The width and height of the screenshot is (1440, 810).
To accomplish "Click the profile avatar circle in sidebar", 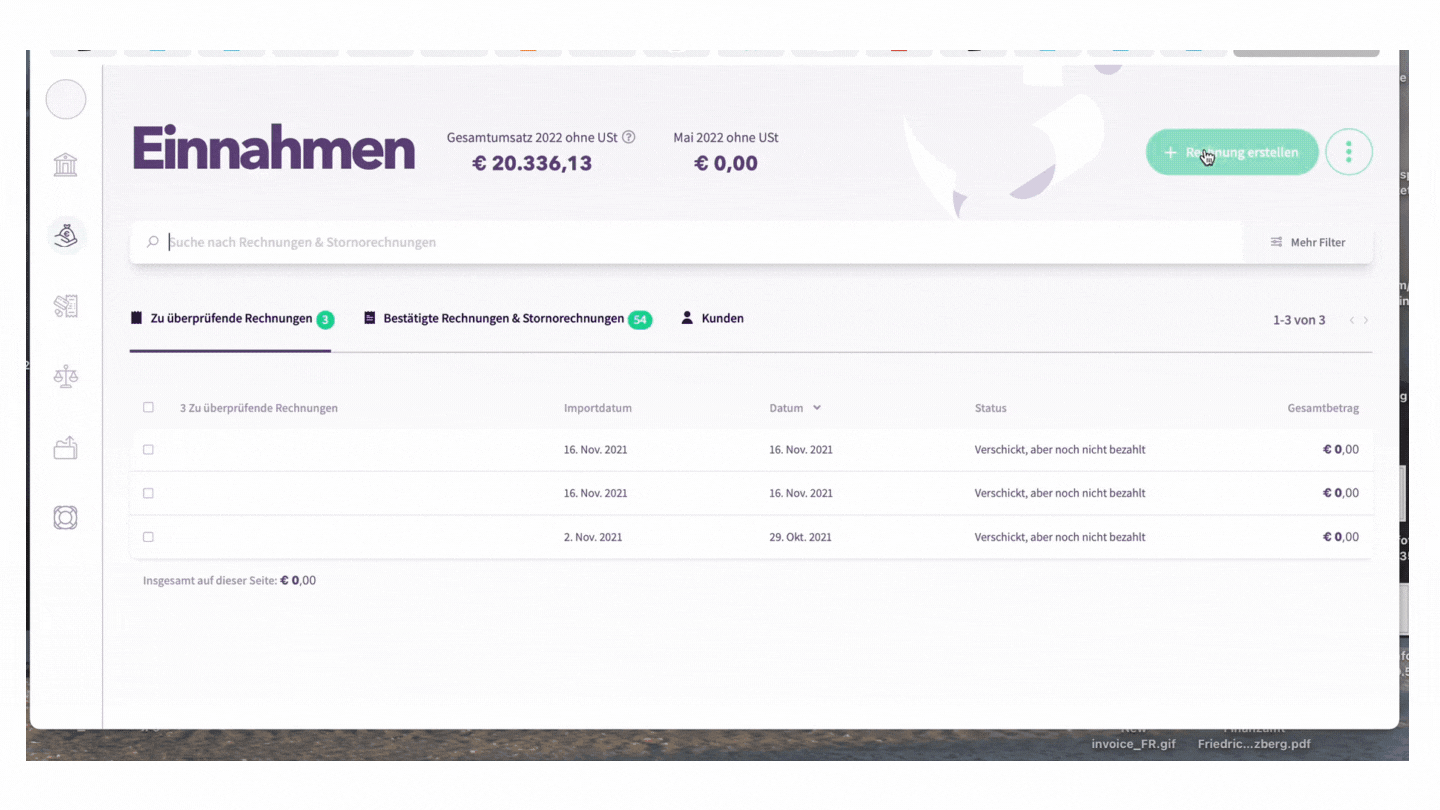I will tap(66, 100).
